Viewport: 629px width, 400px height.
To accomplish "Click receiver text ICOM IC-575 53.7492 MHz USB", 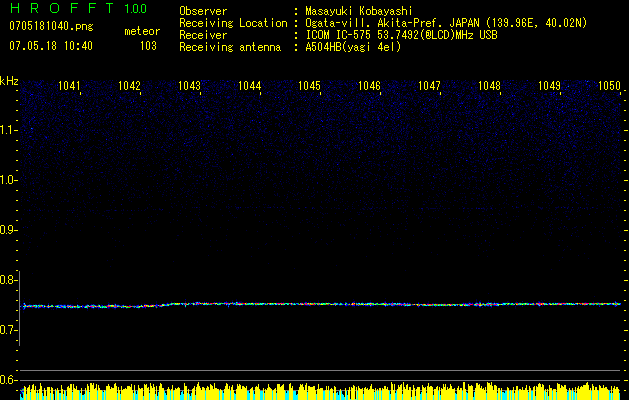I will 401,35.
